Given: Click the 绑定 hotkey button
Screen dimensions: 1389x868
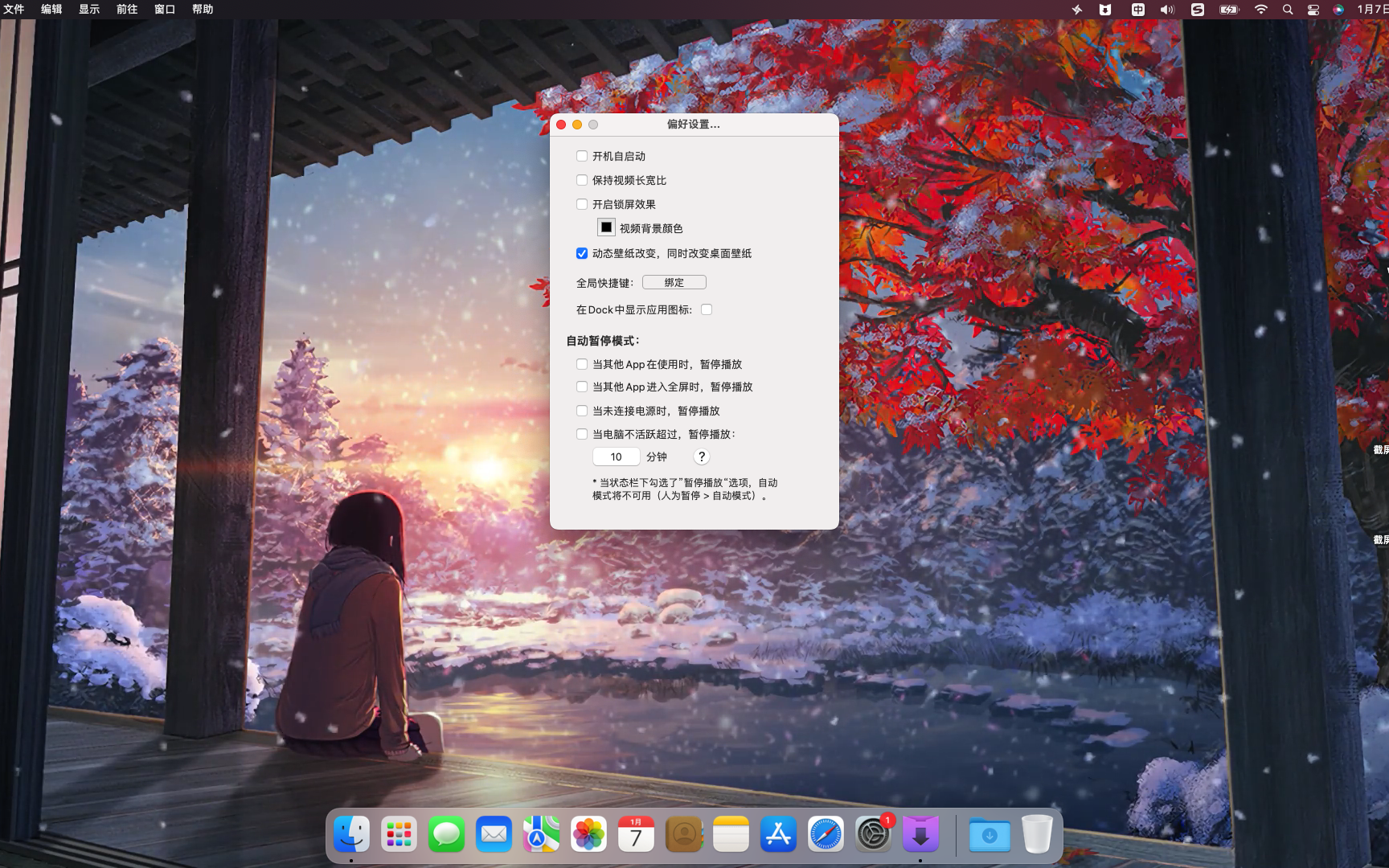Looking at the screenshot, I should [x=674, y=282].
